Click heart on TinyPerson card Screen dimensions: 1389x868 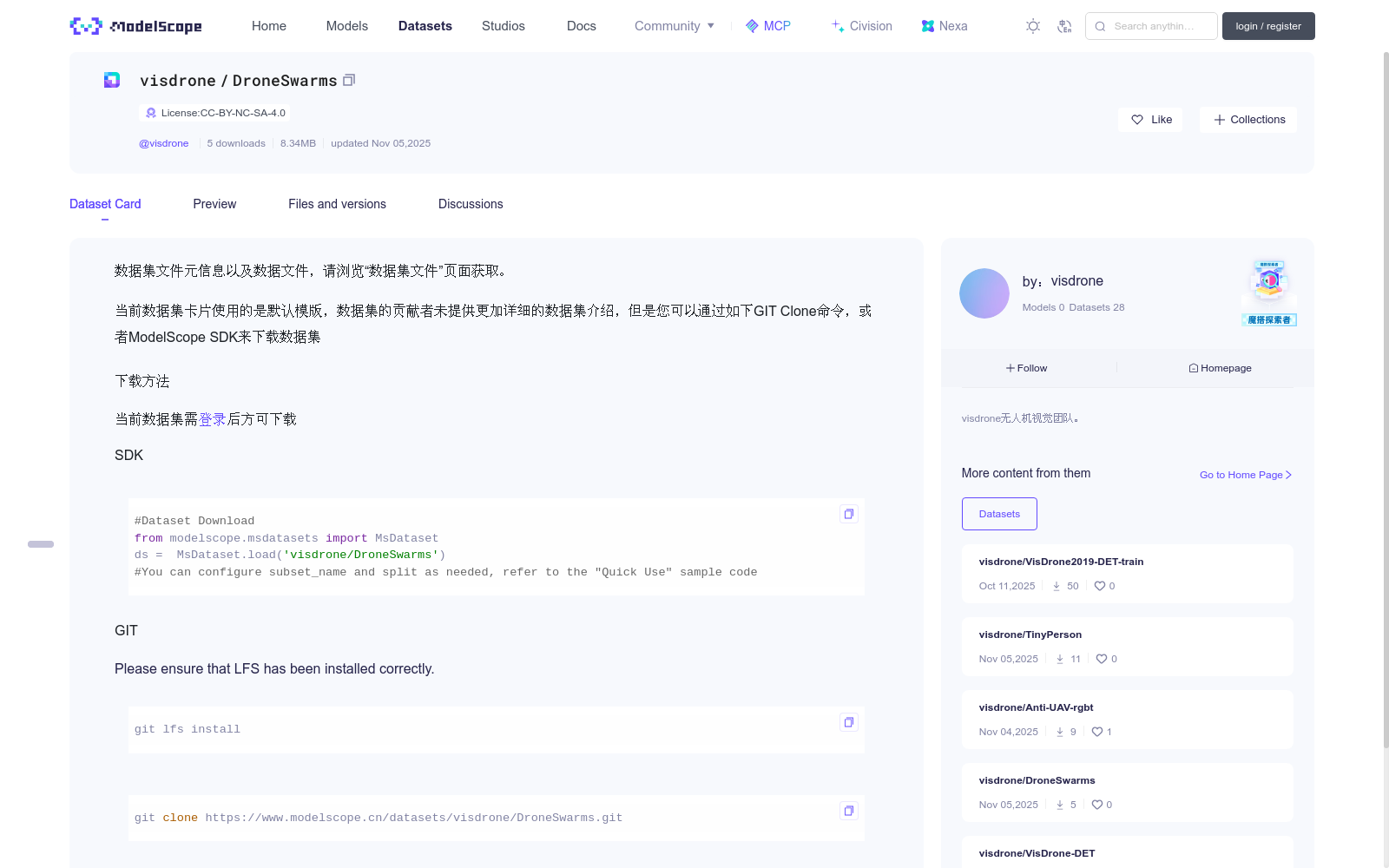tap(1102, 659)
